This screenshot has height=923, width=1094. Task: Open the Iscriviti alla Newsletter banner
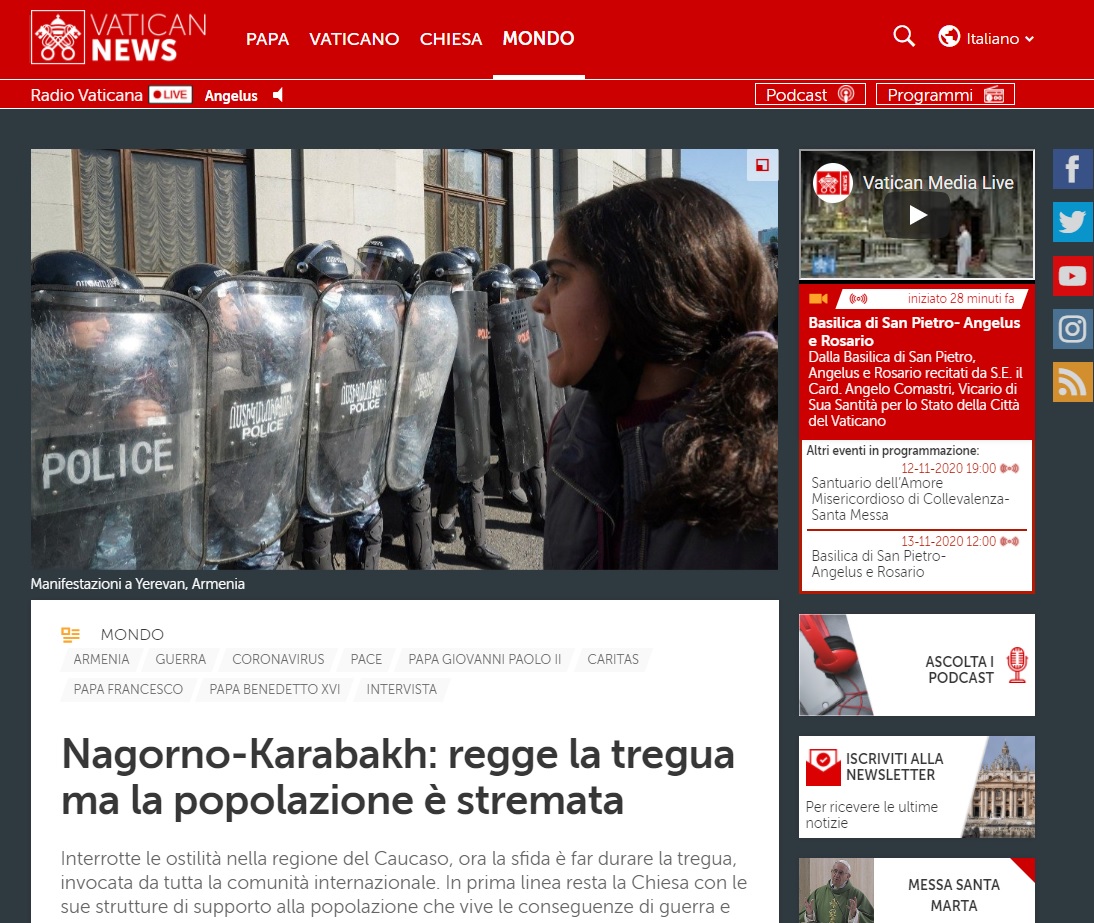pos(916,787)
